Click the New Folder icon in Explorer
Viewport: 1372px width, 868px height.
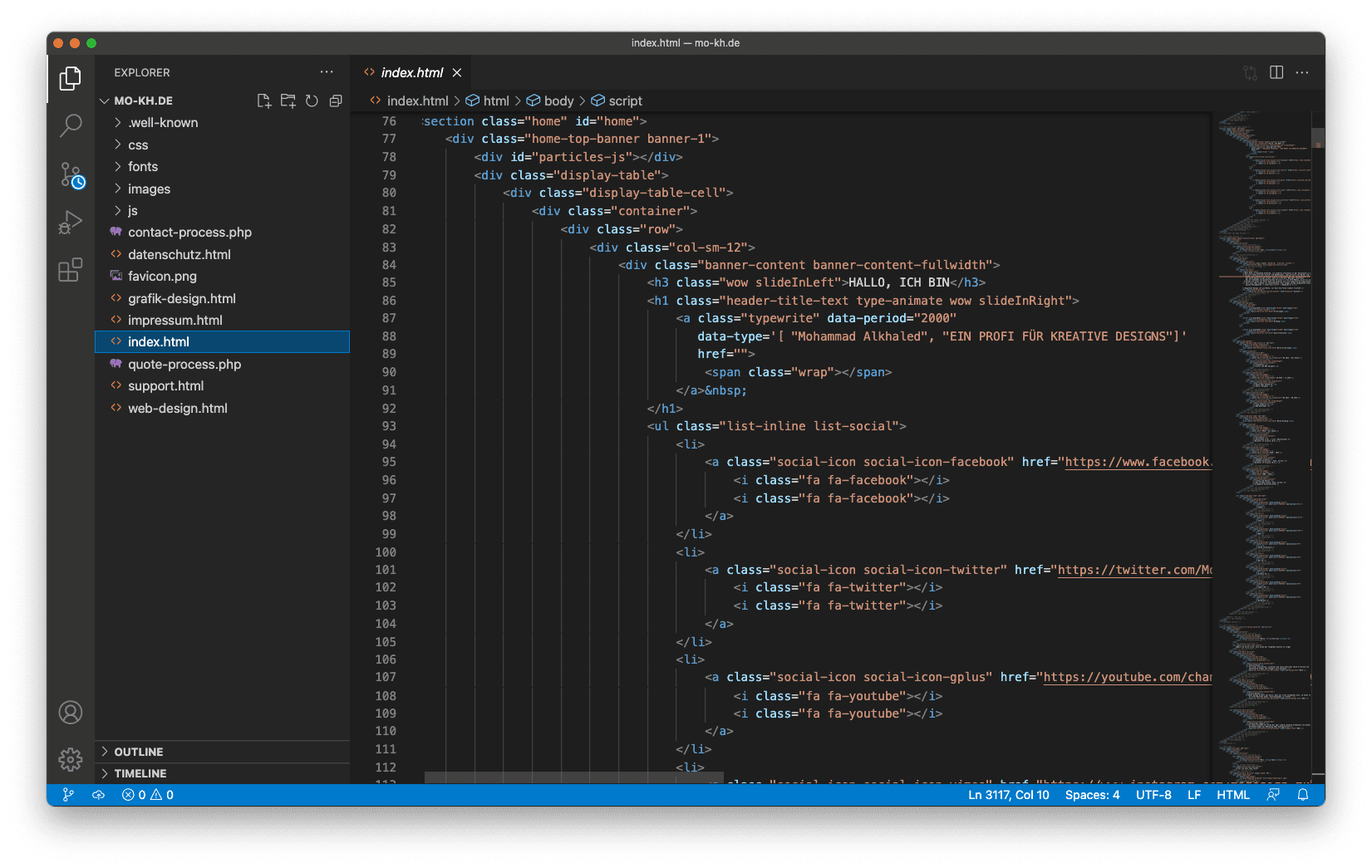[x=288, y=101]
